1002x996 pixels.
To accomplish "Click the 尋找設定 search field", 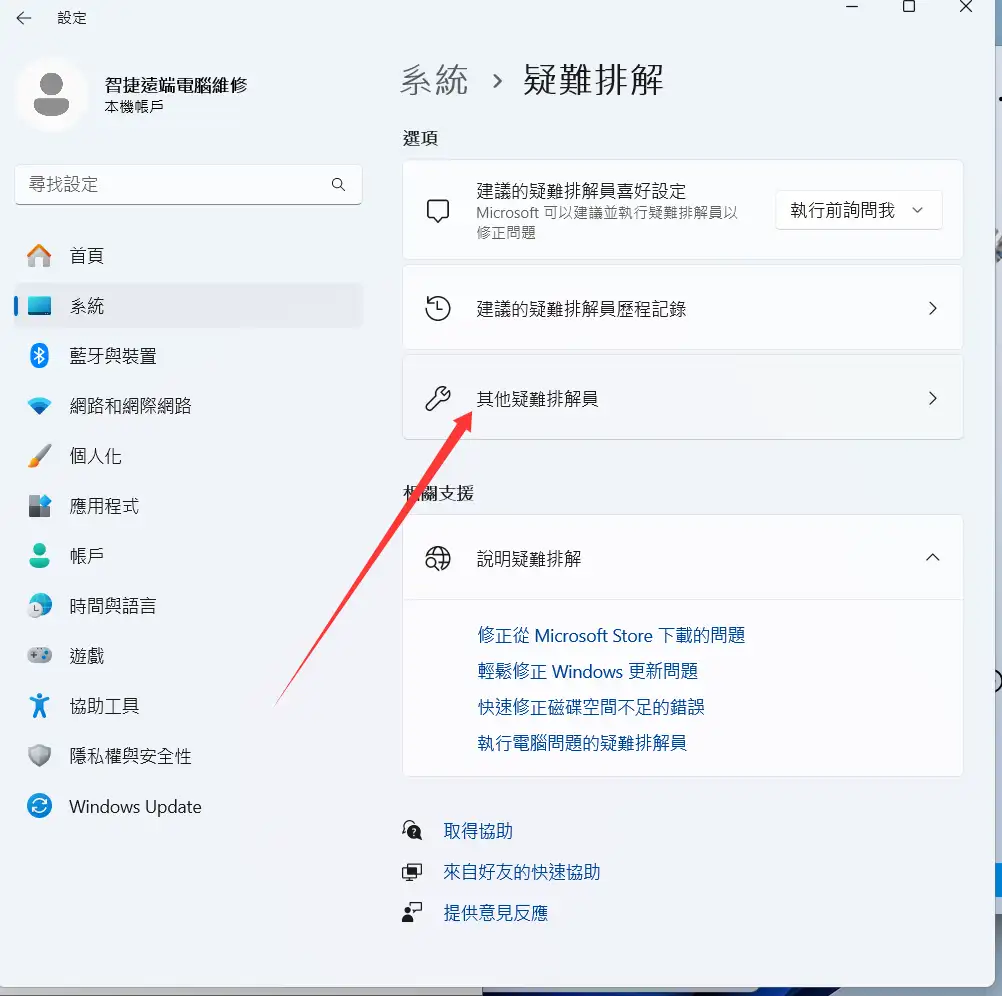I will click(170, 185).
